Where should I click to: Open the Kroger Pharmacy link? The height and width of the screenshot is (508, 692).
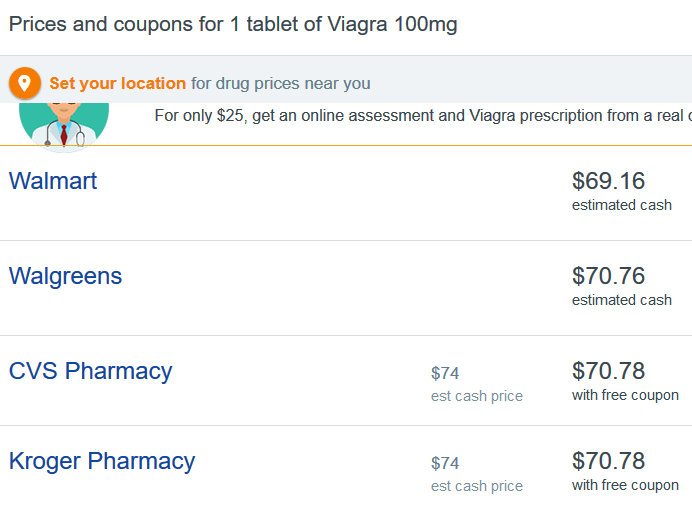102,461
